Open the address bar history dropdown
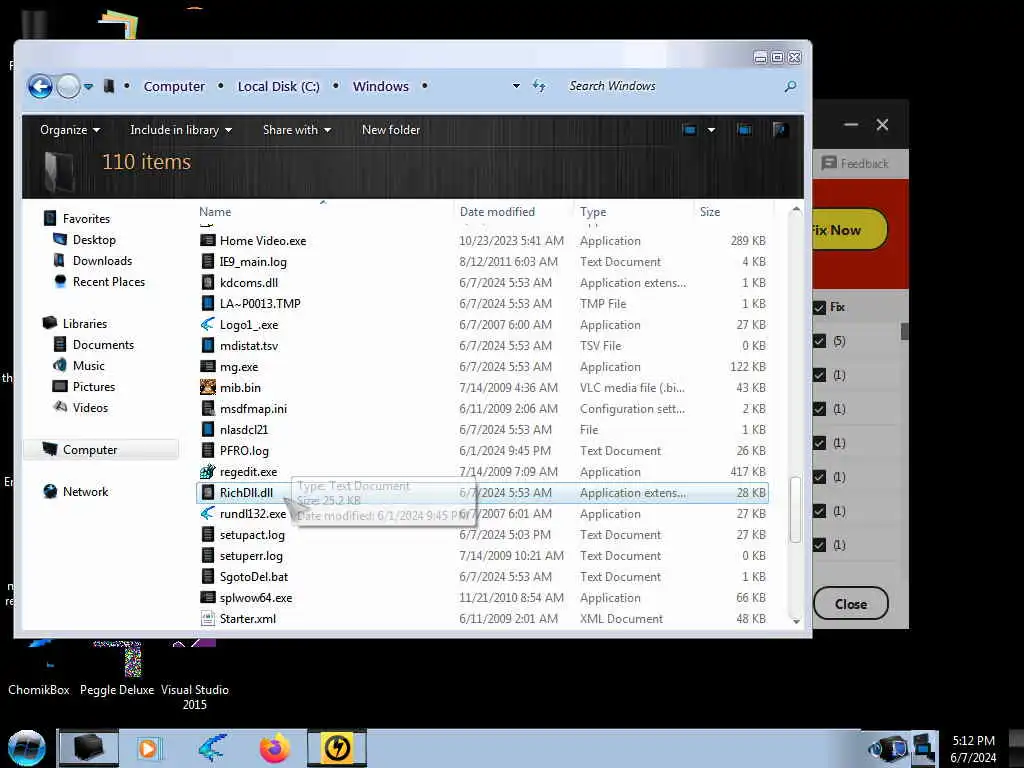This screenshot has width=1024, height=768. 516,86
